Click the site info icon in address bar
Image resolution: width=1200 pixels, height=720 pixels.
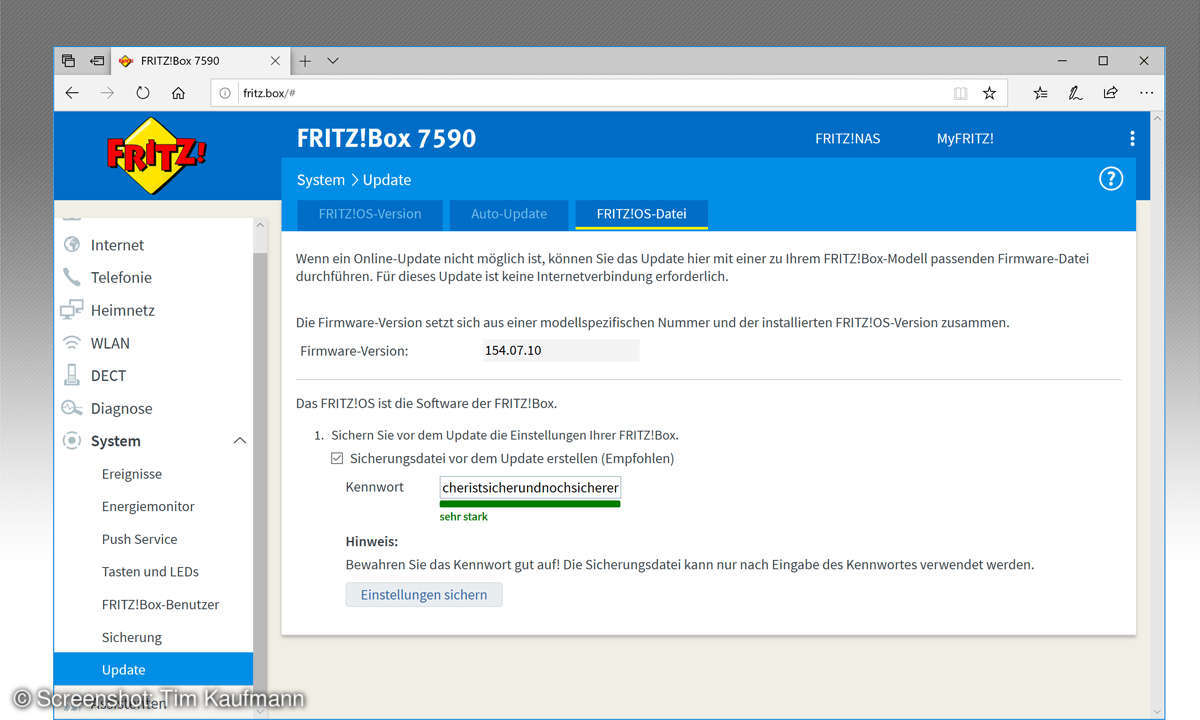225,93
